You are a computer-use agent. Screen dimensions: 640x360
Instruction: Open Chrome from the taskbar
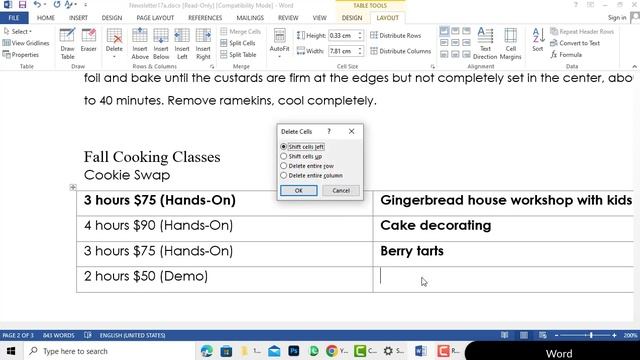331,351
